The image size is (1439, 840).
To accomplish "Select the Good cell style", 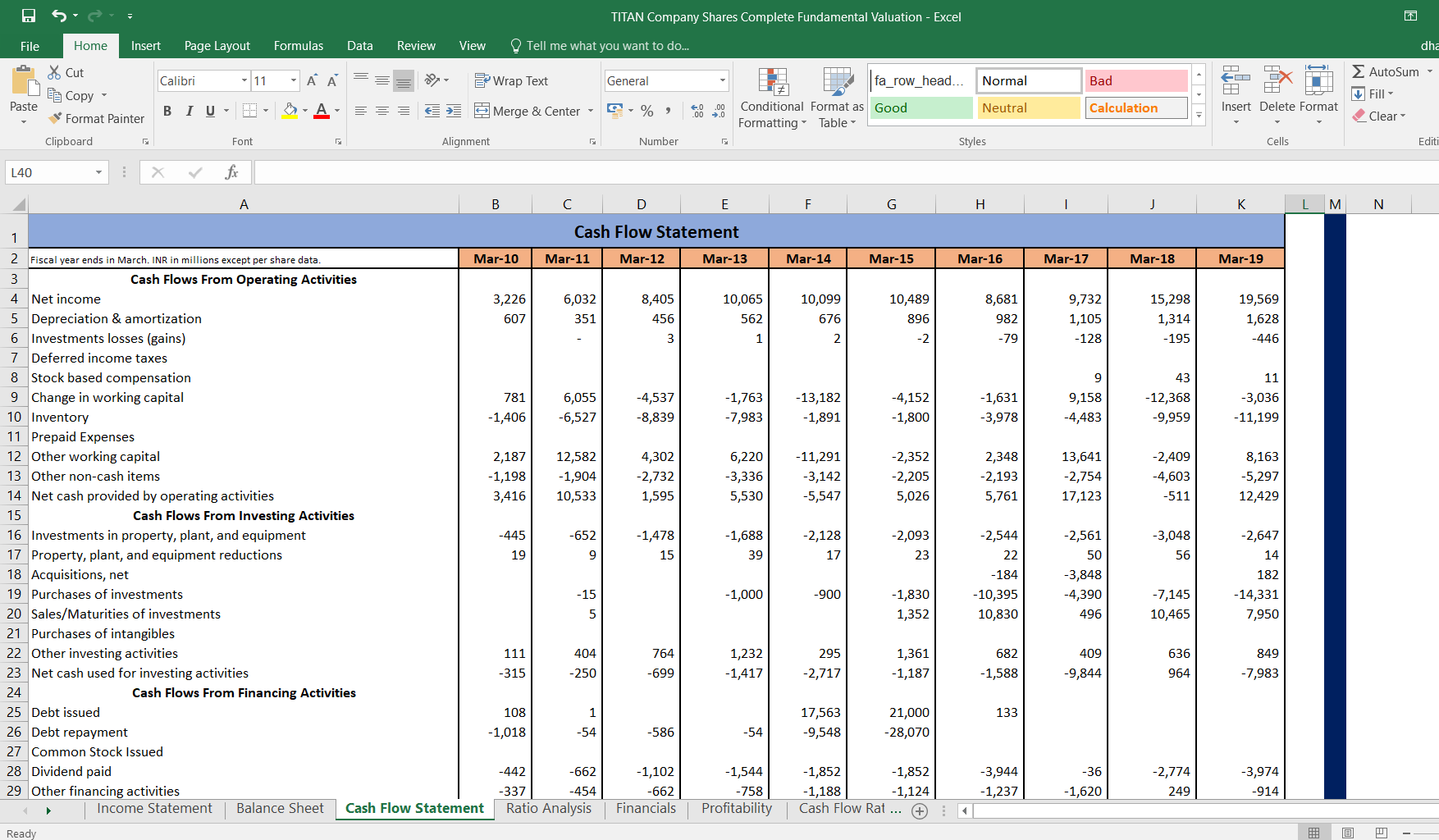I will click(x=921, y=107).
